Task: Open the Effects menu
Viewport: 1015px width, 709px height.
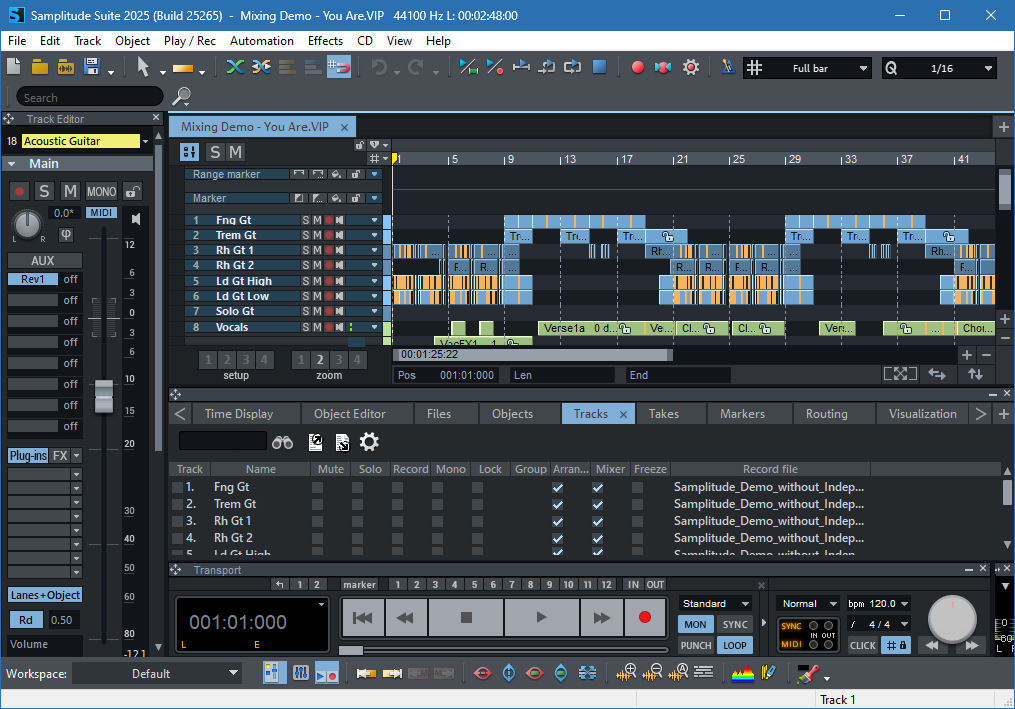Action: point(325,41)
